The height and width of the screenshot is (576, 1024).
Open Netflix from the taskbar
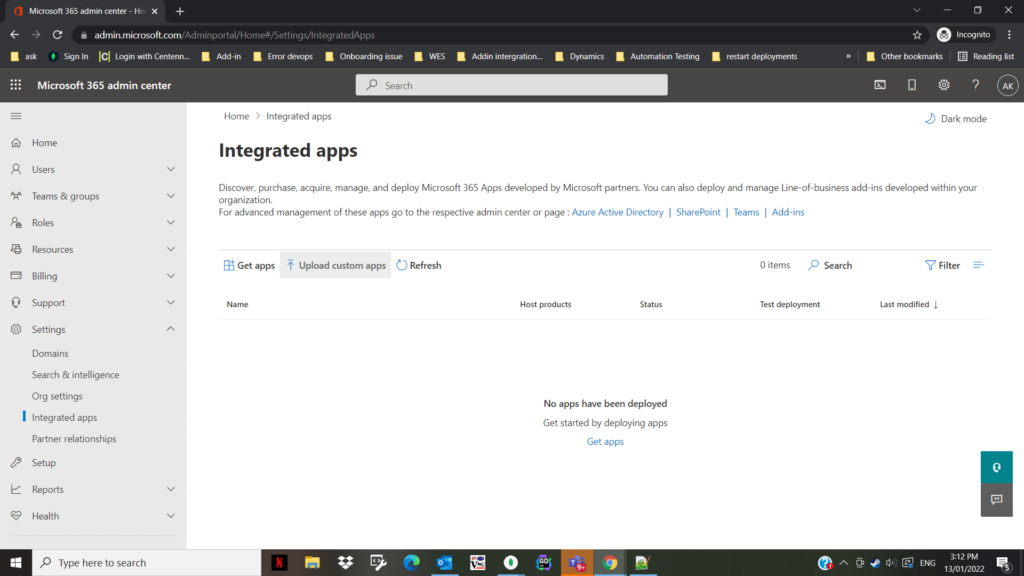(280, 562)
